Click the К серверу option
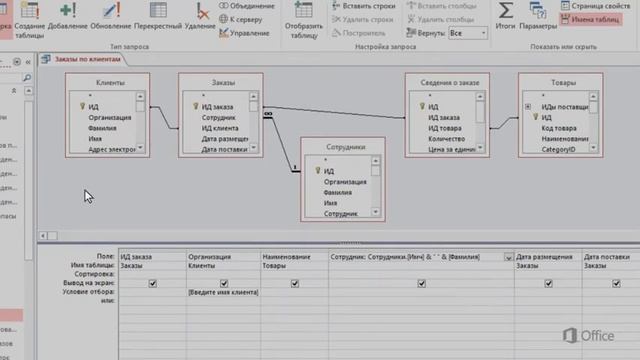This screenshot has width=640, height=360. (241, 19)
